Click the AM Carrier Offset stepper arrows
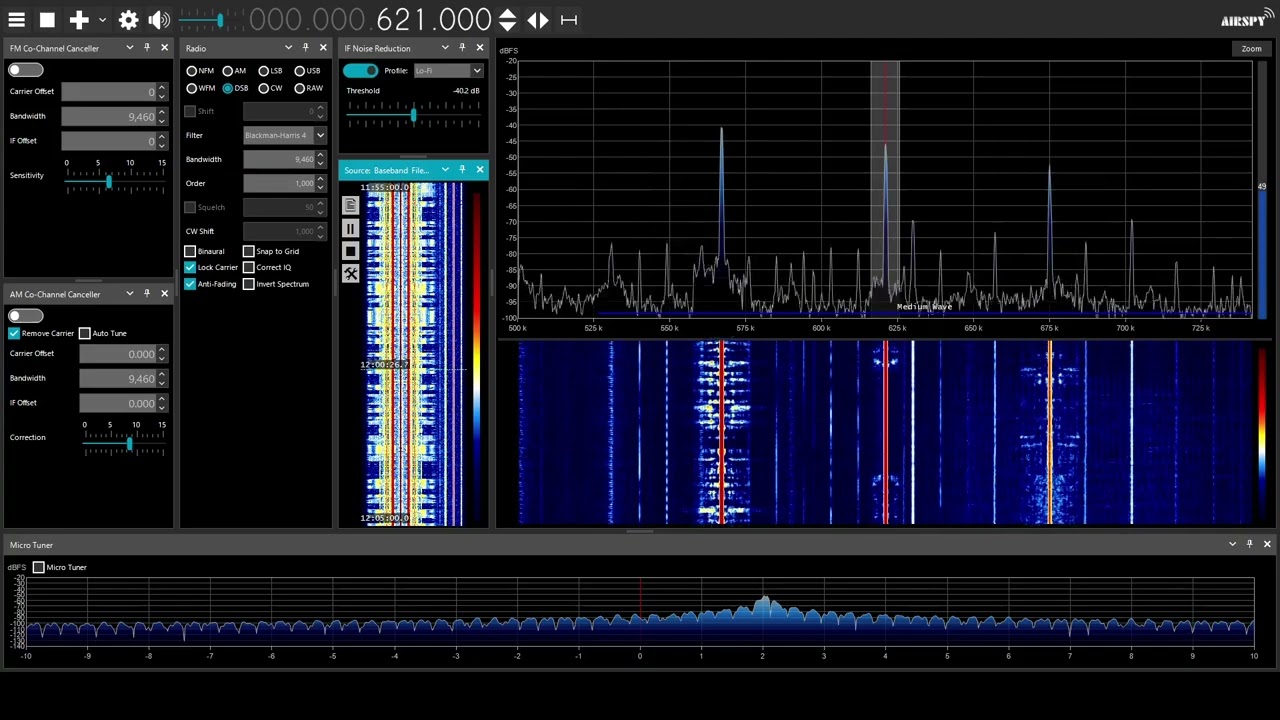Viewport: 1280px width, 720px height. [162, 354]
